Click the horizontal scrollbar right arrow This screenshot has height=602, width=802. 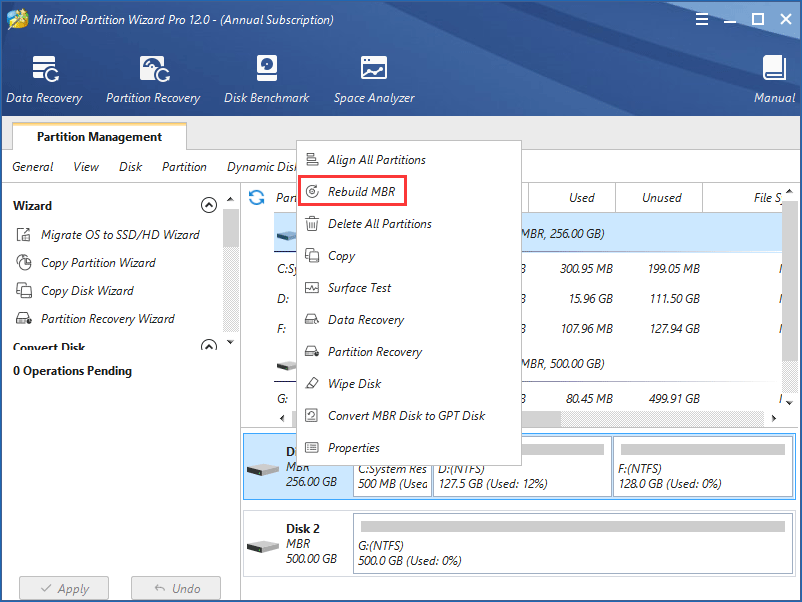(x=774, y=418)
